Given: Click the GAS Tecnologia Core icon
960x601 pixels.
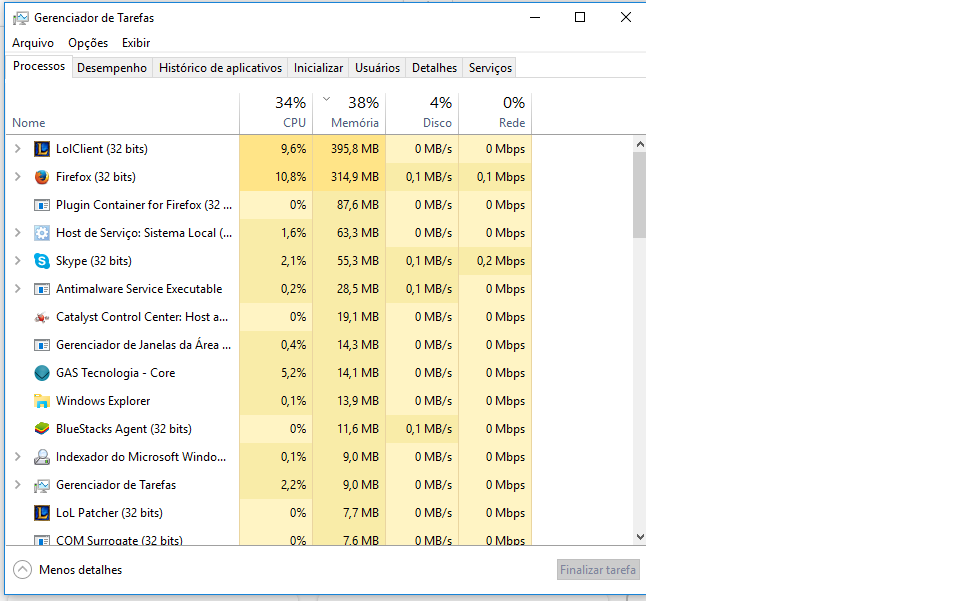Looking at the screenshot, I should tap(42, 373).
